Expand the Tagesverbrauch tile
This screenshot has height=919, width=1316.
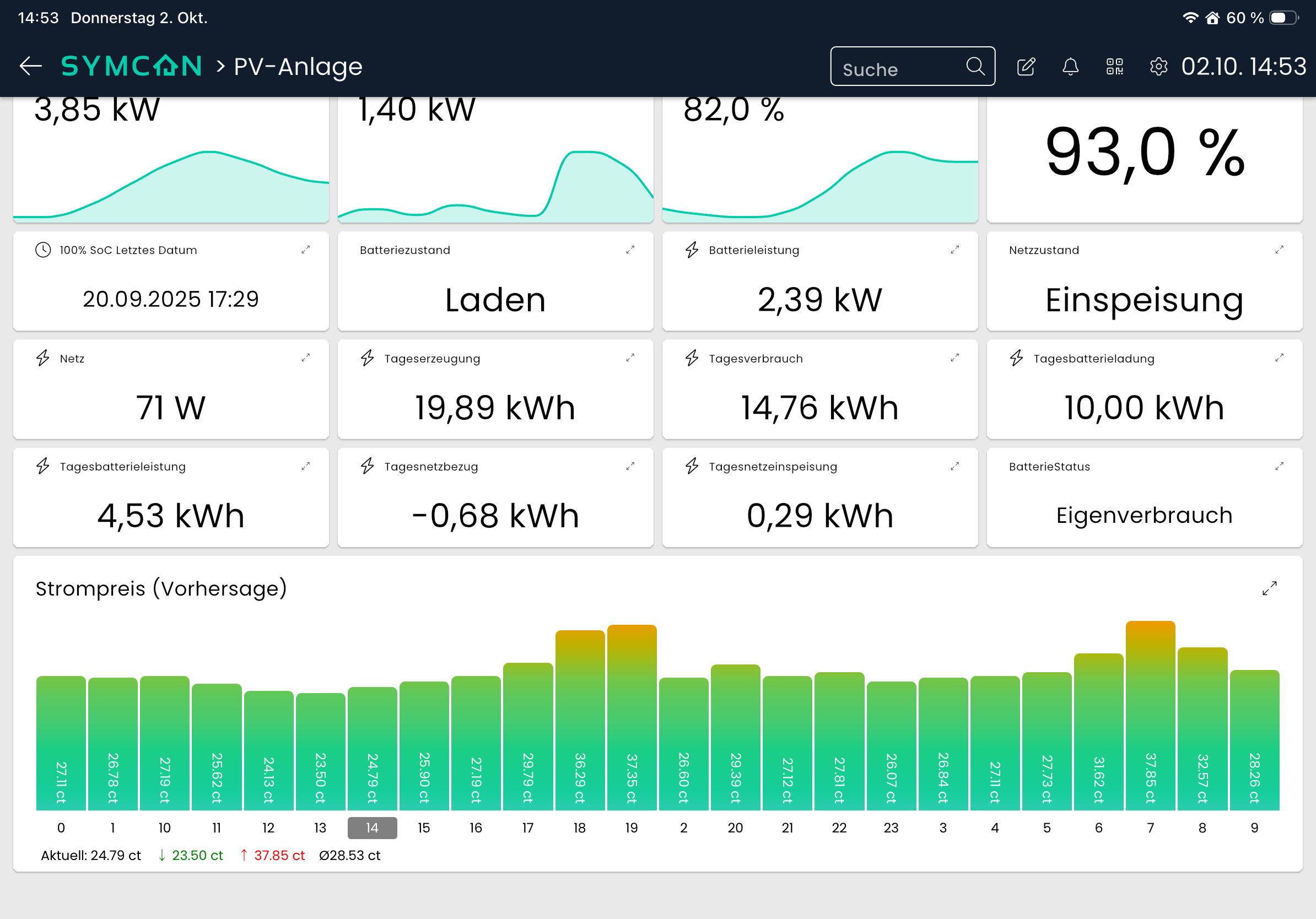[x=954, y=358]
